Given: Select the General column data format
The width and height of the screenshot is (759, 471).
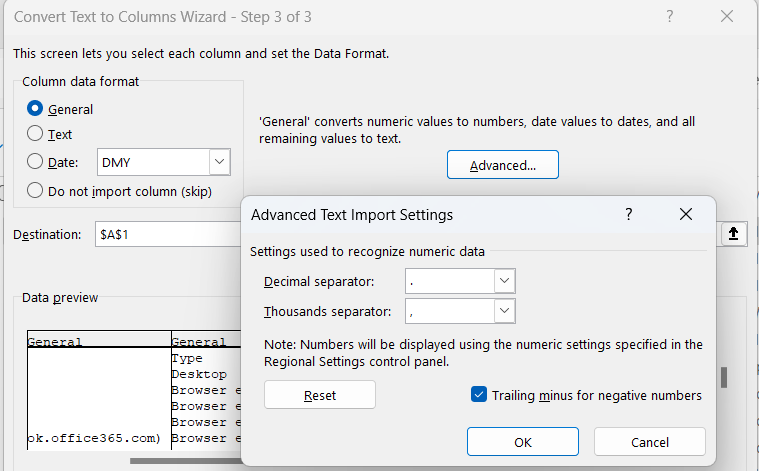Looking at the screenshot, I should [36, 109].
